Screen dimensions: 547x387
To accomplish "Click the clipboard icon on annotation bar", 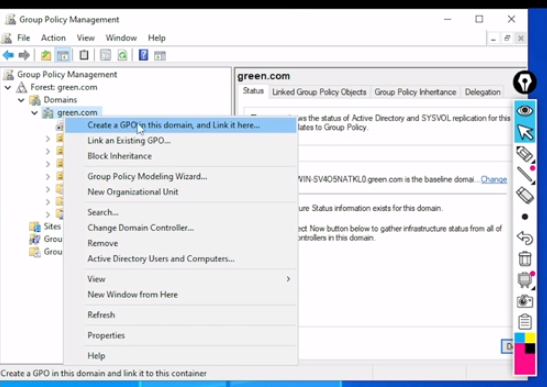I will pos(525,322).
